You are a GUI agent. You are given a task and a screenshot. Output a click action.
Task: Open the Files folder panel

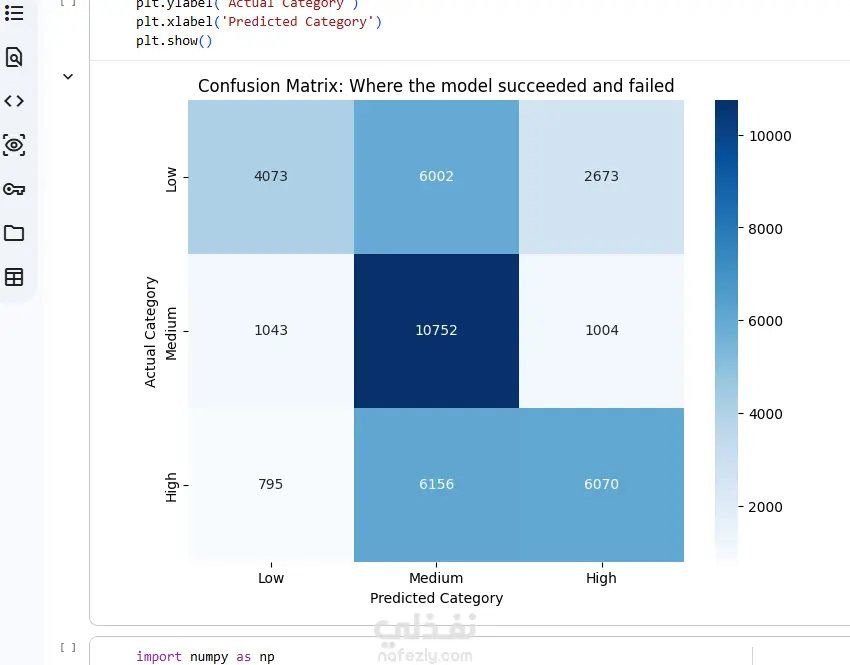[14, 233]
